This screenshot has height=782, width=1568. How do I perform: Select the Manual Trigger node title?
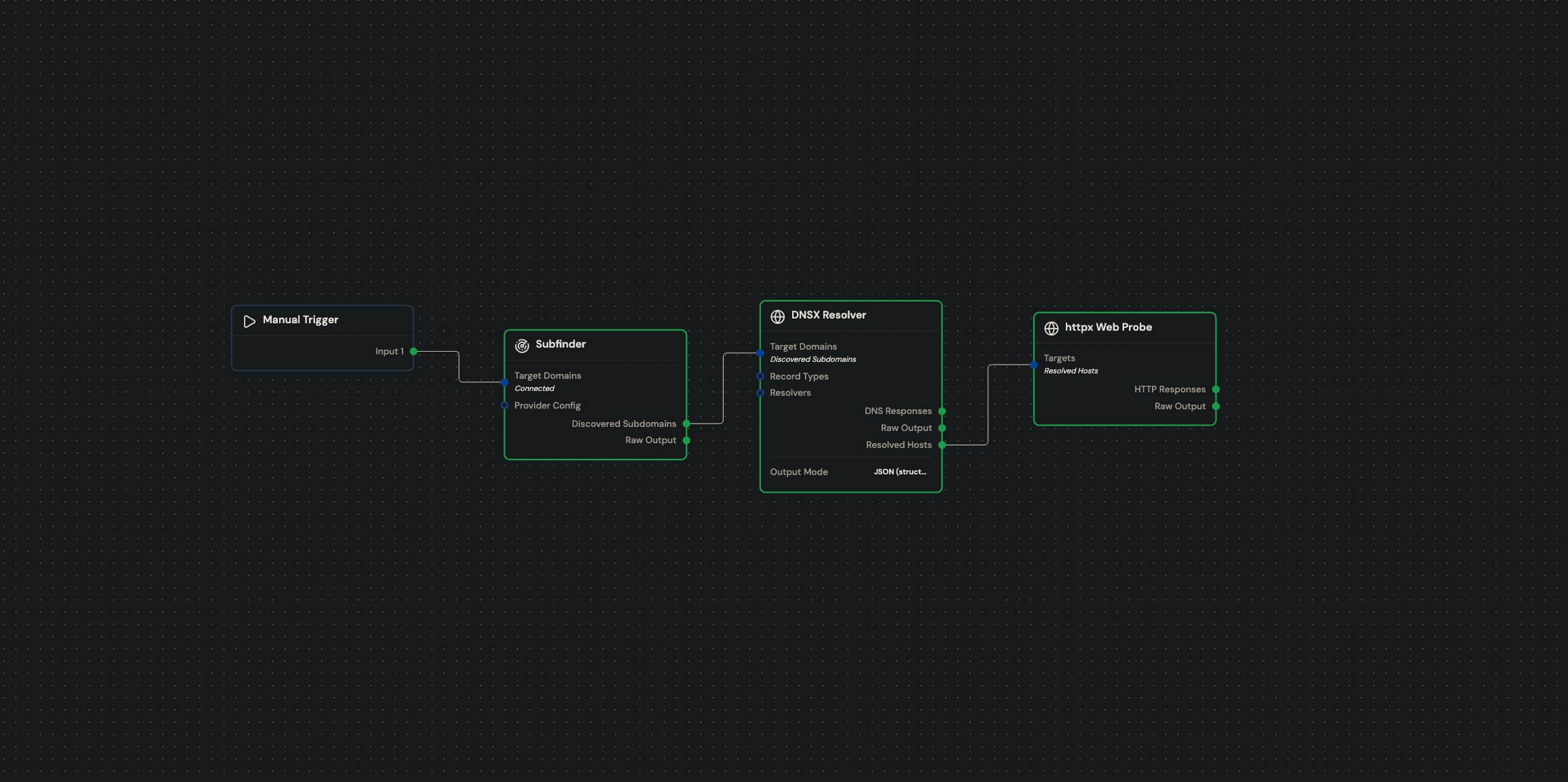(300, 320)
